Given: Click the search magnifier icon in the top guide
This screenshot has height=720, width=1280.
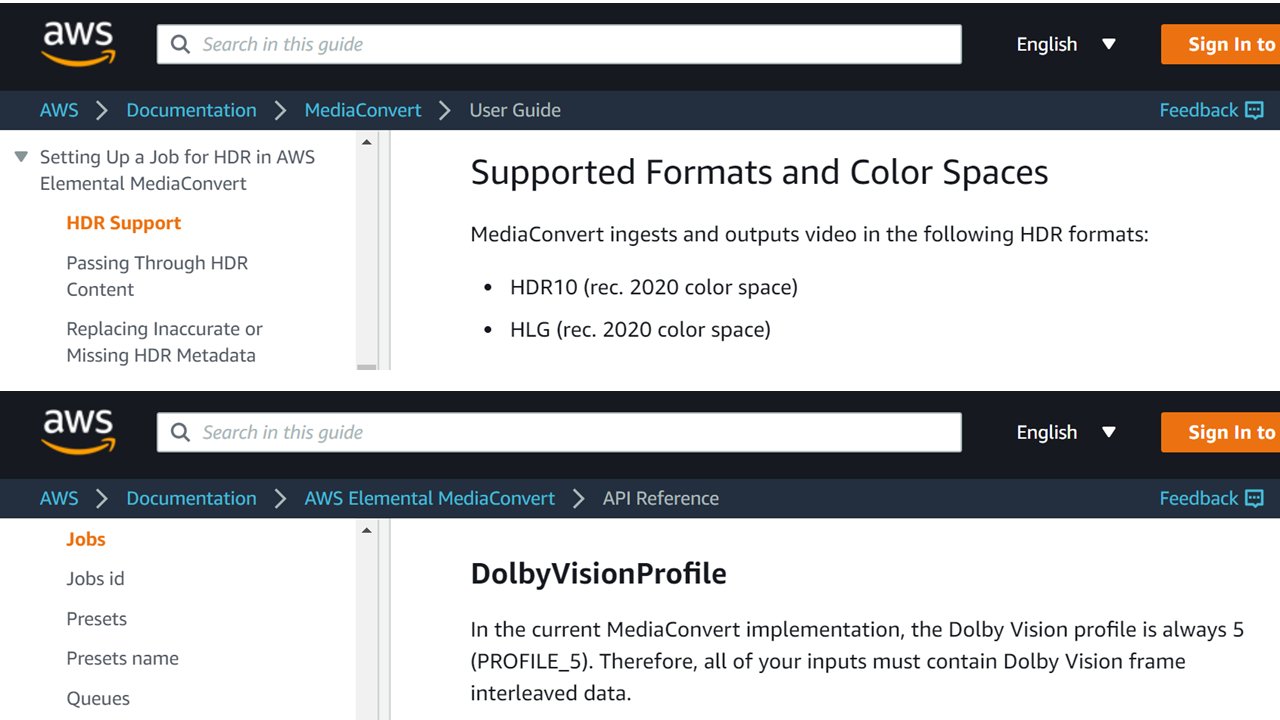Looking at the screenshot, I should point(180,44).
